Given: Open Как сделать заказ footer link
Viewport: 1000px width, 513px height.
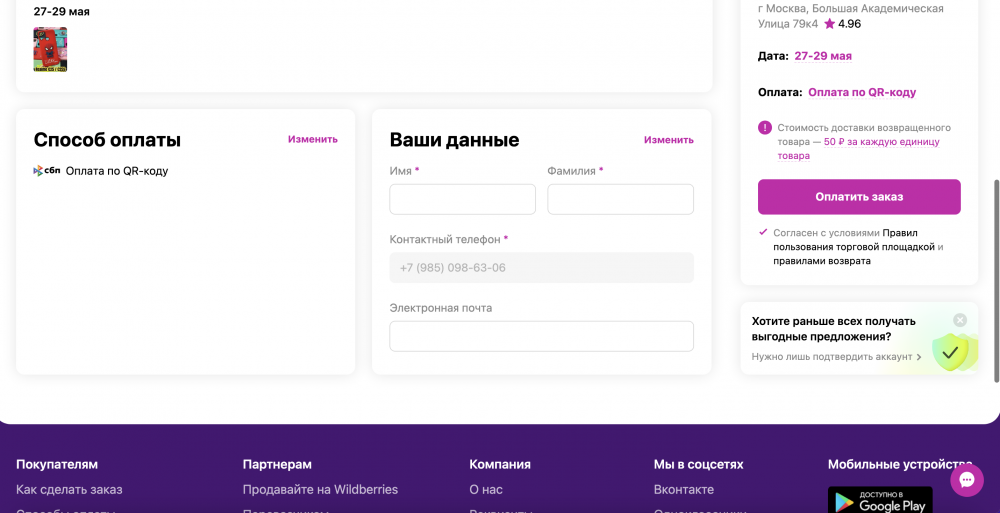Looking at the screenshot, I should [x=69, y=489].
